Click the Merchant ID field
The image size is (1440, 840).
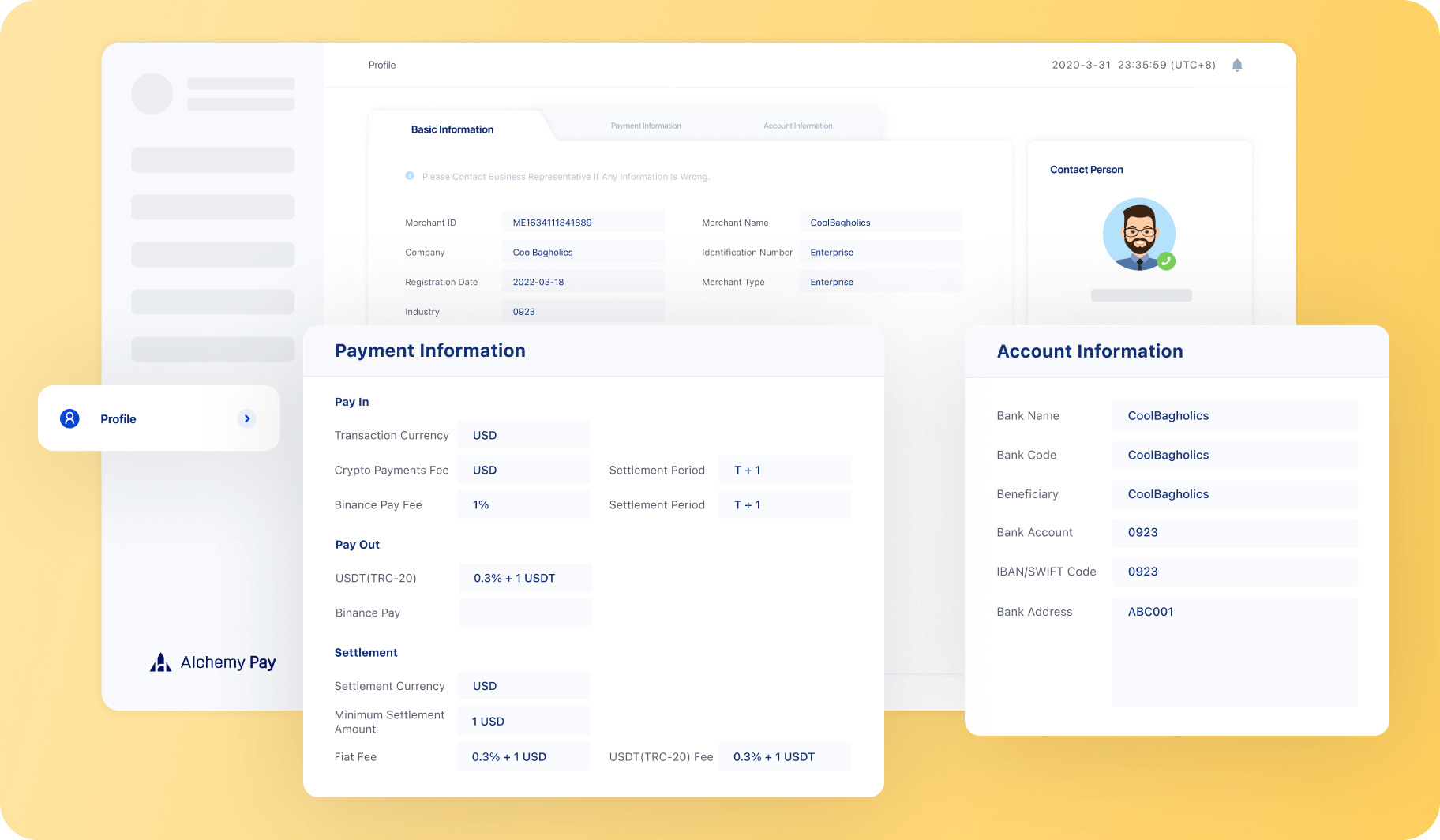(583, 223)
